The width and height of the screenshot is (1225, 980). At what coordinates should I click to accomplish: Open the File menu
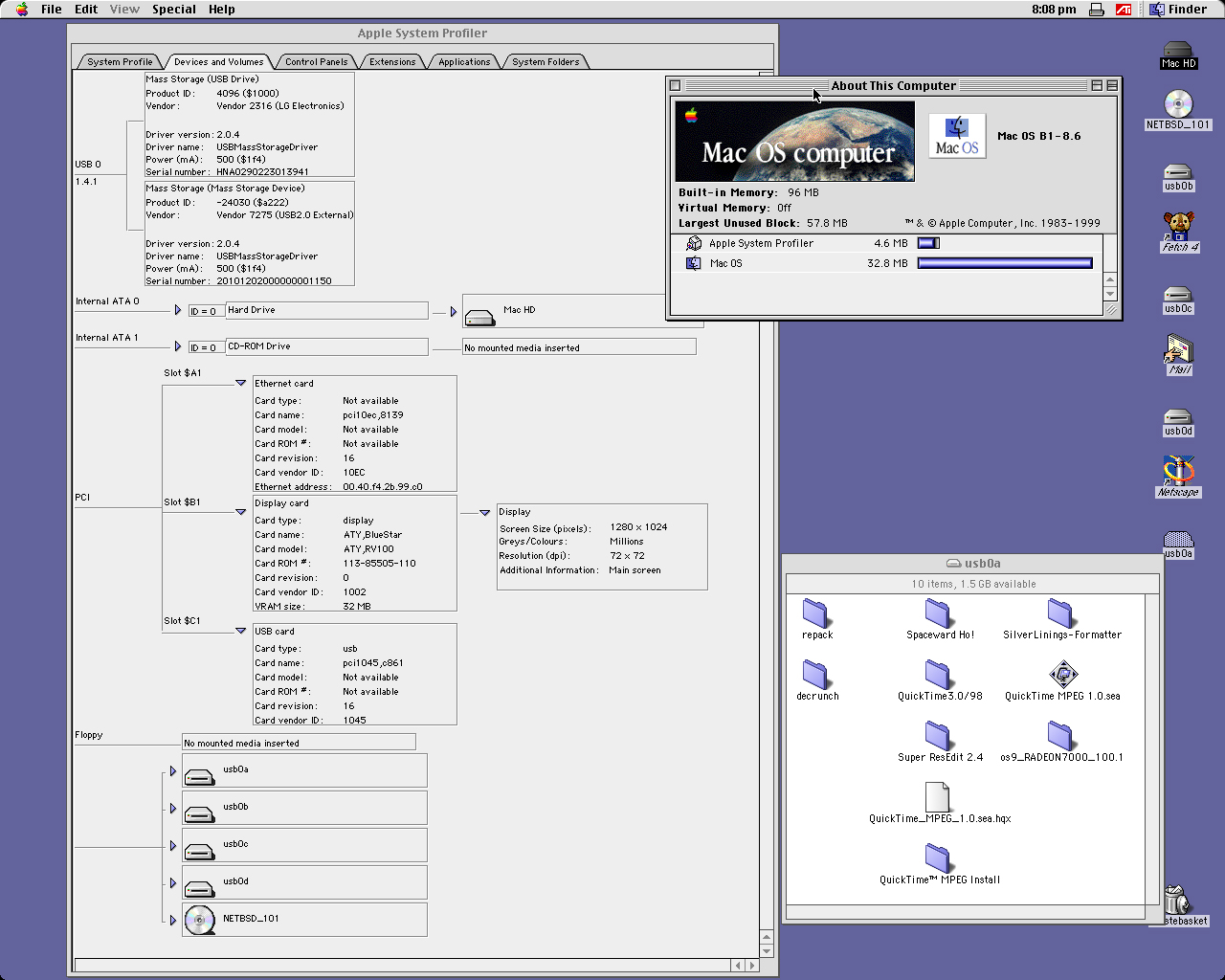[52, 9]
